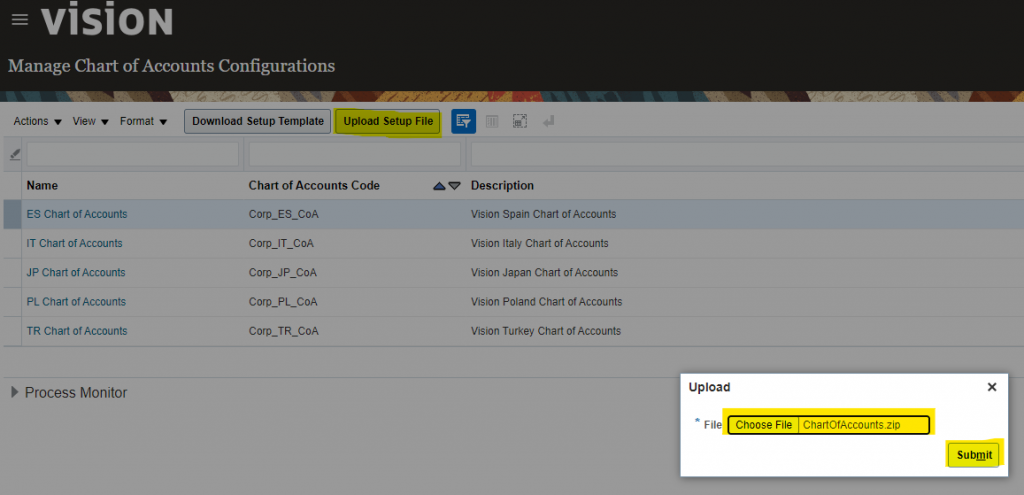Image resolution: width=1024 pixels, height=495 pixels.
Task: Open the Actions dropdown menu
Action: pyautogui.click(x=37, y=121)
